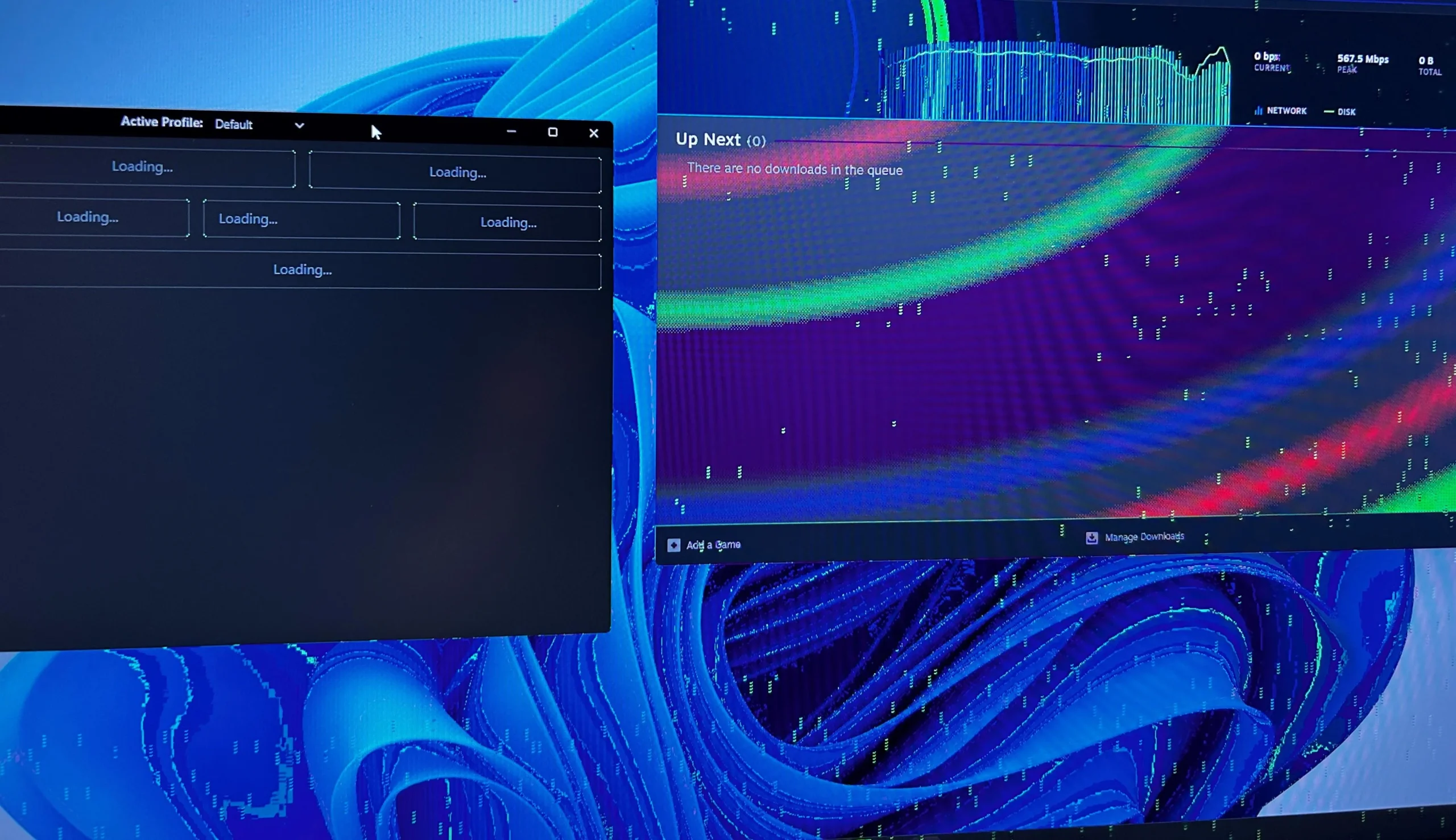Minimize the Active Profile window

[511, 131]
